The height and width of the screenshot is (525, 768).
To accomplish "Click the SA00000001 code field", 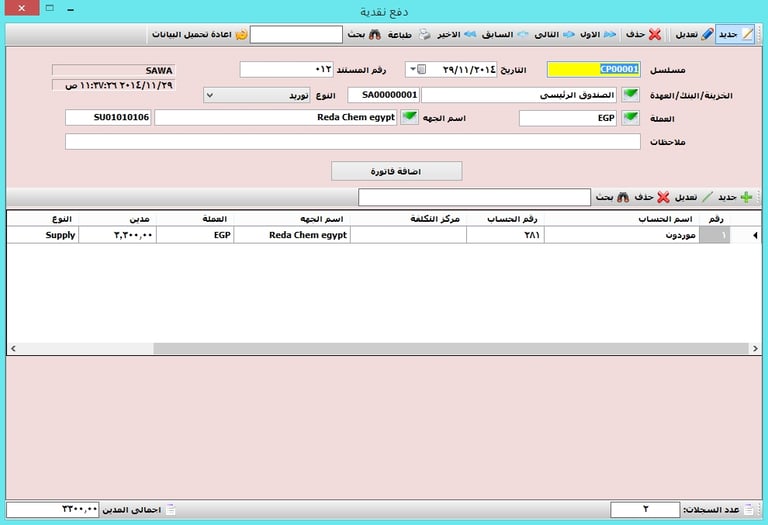I will 384,95.
